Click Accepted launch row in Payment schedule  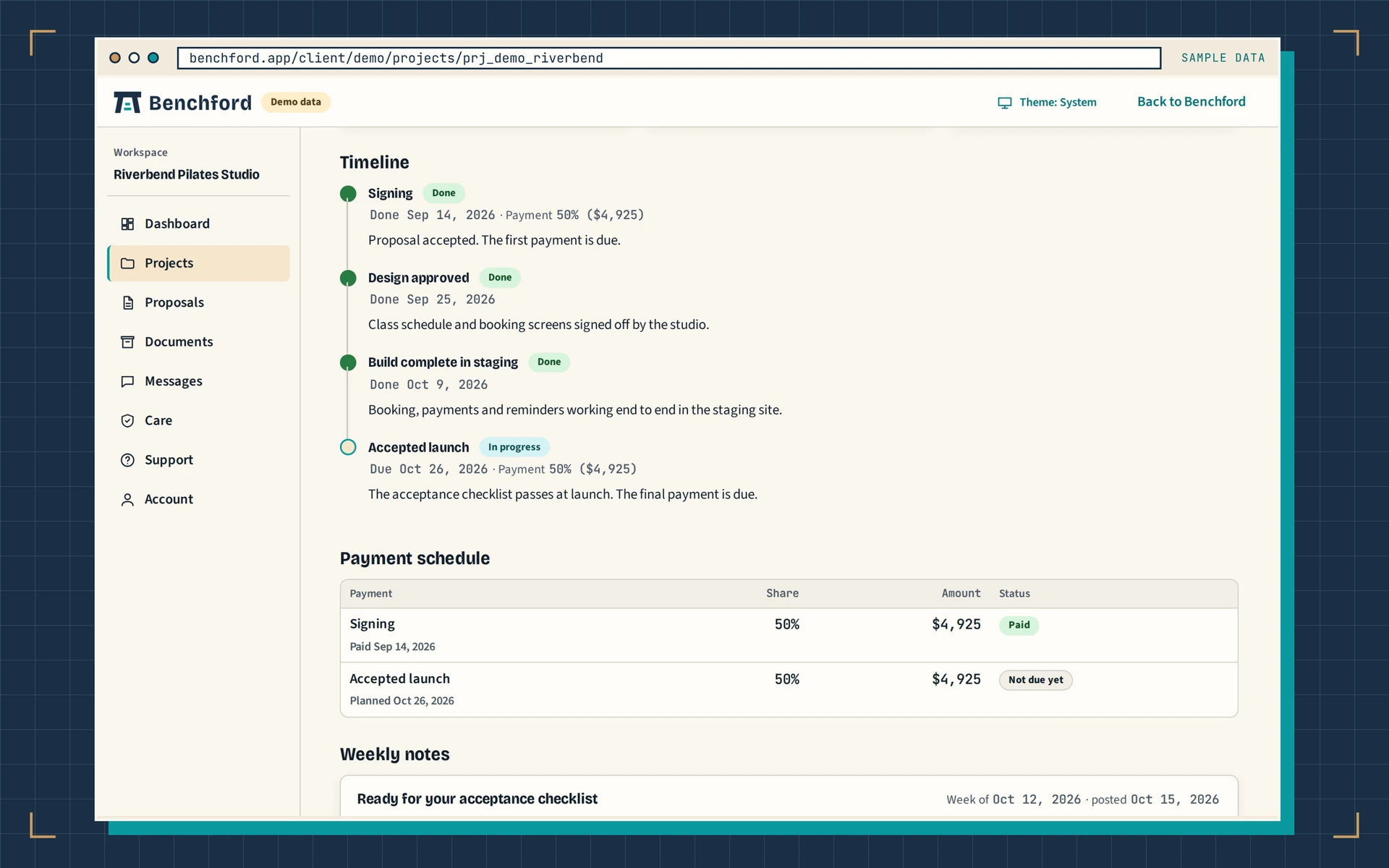789,690
